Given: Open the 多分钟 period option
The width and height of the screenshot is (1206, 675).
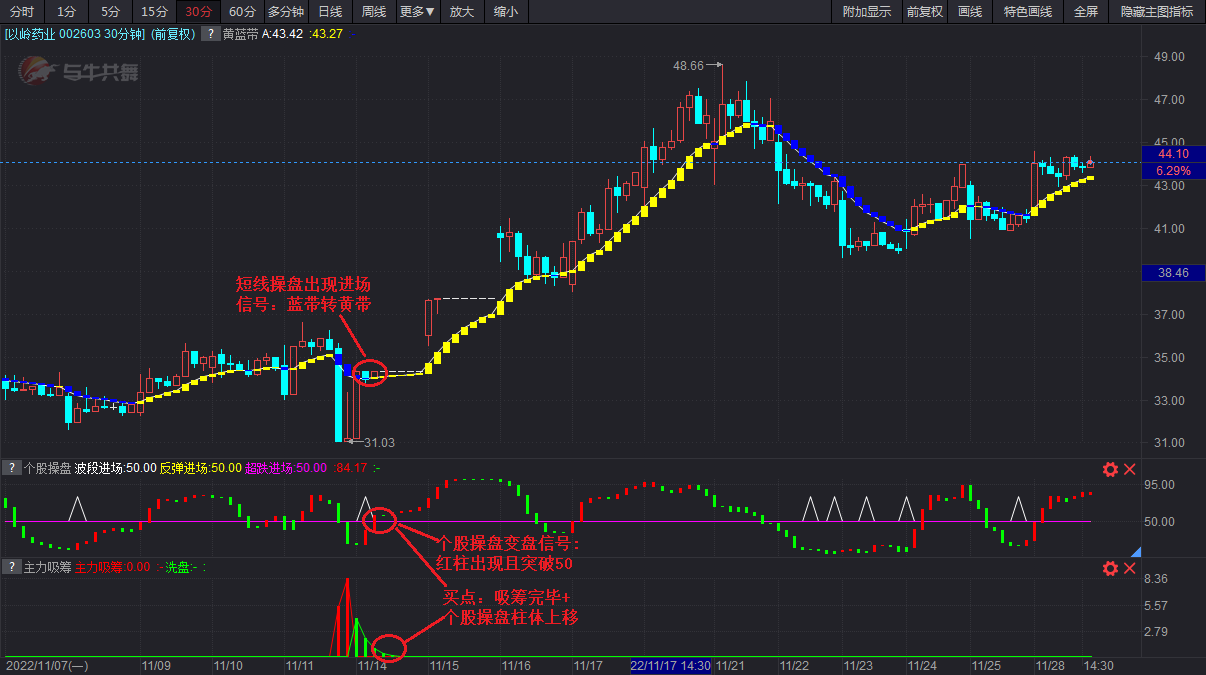Looking at the screenshot, I should [285, 12].
